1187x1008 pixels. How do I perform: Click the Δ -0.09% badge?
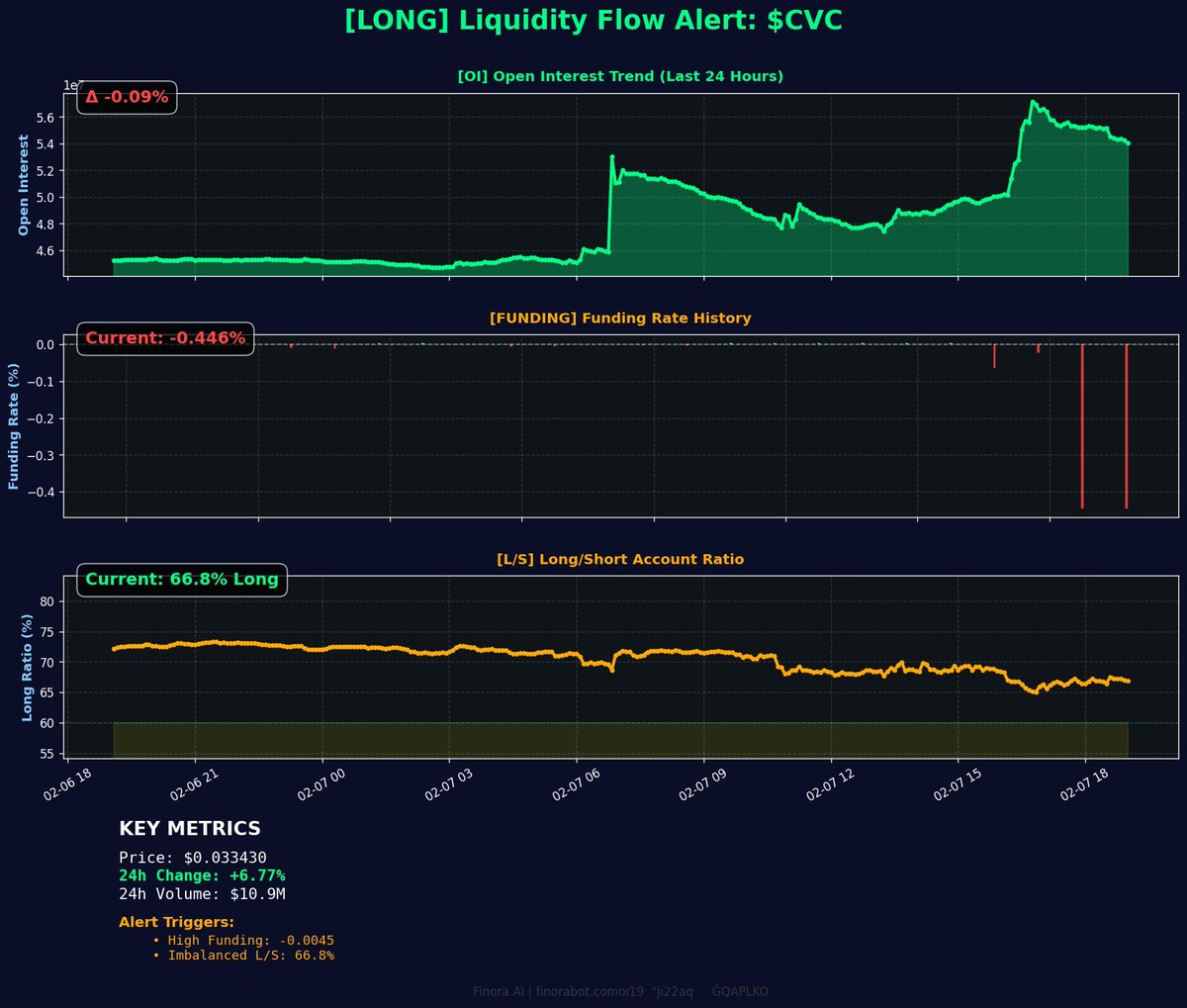pyautogui.click(x=127, y=97)
